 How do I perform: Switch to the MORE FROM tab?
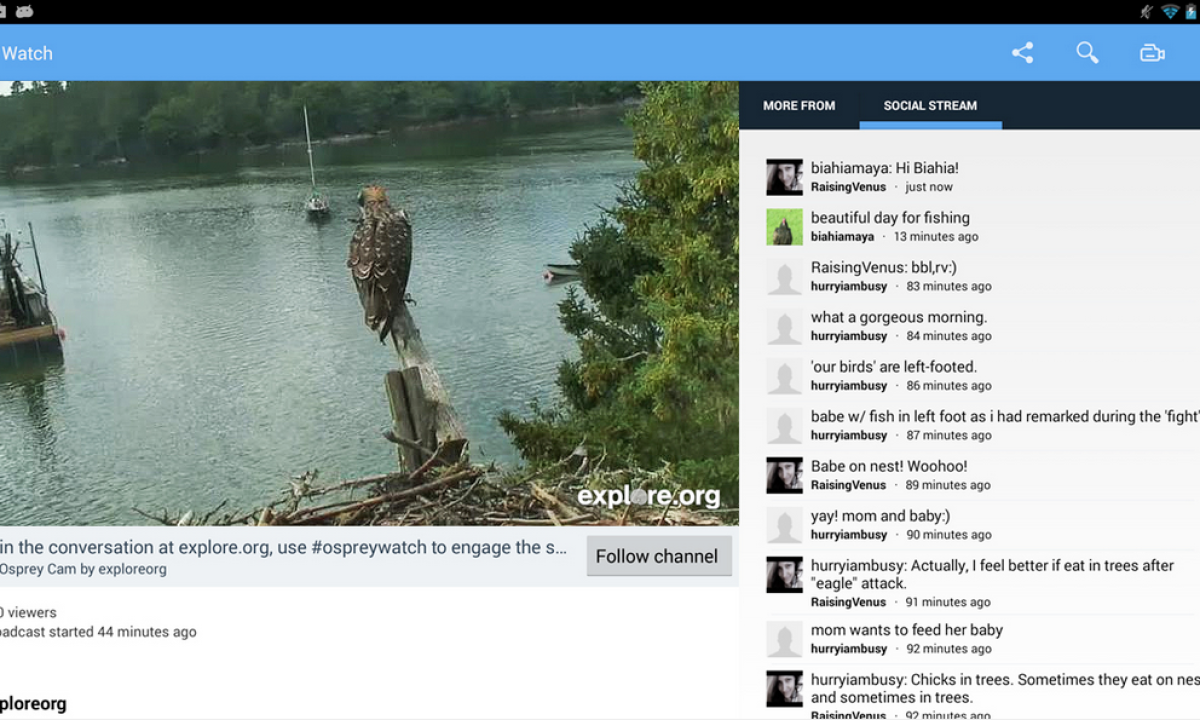799,105
